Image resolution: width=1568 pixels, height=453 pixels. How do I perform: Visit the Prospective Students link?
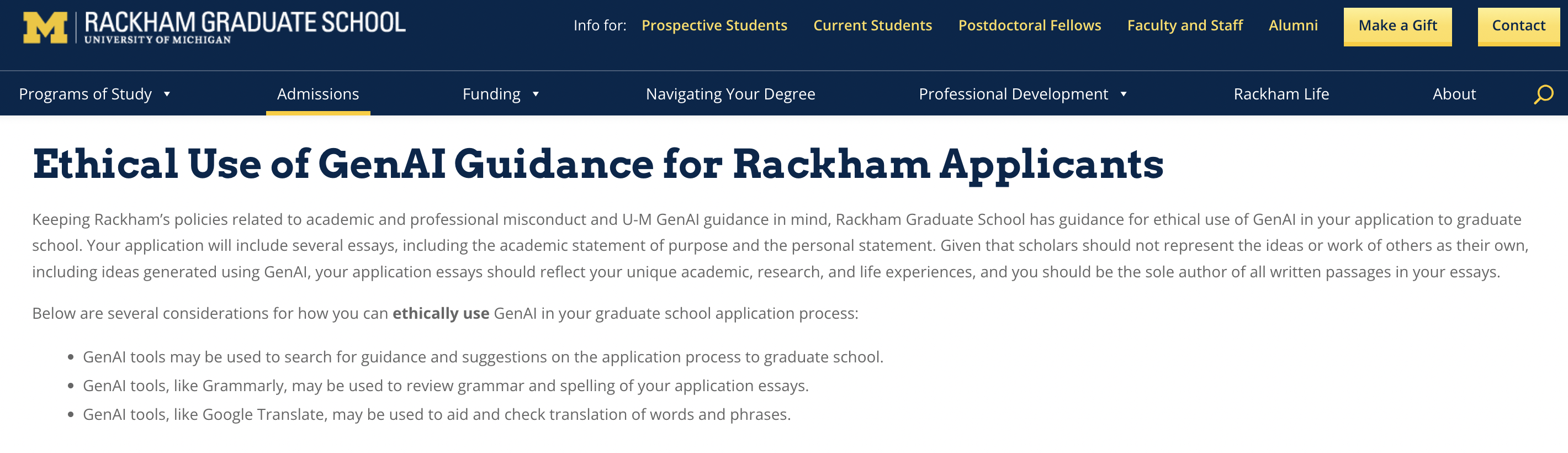pos(714,25)
